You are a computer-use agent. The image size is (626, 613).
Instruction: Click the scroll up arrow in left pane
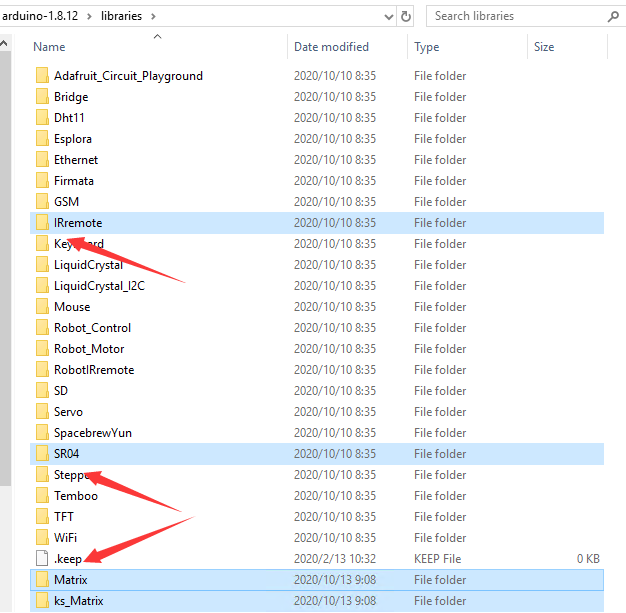tap(4, 44)
